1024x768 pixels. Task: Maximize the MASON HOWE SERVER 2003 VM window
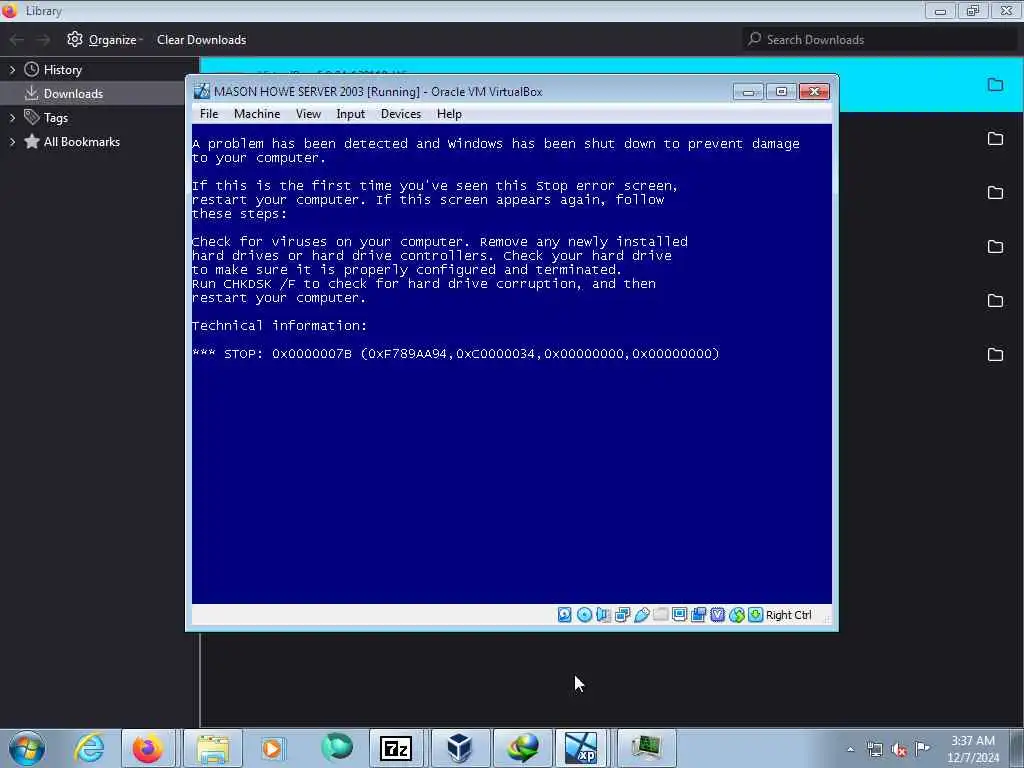click(x=781, y=91)
